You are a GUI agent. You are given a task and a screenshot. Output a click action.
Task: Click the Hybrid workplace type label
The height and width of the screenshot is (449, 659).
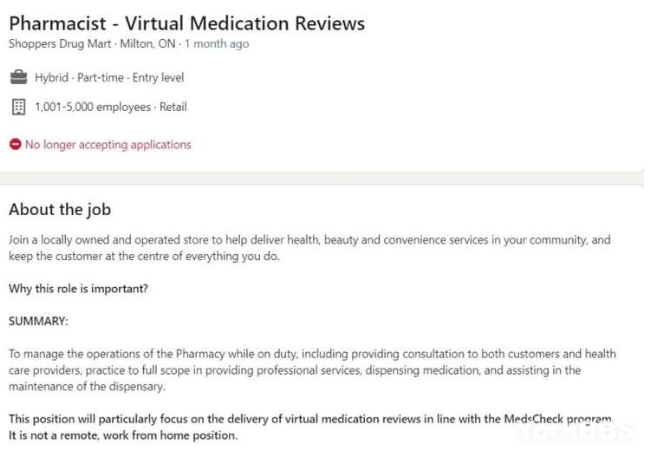point(51,78)
